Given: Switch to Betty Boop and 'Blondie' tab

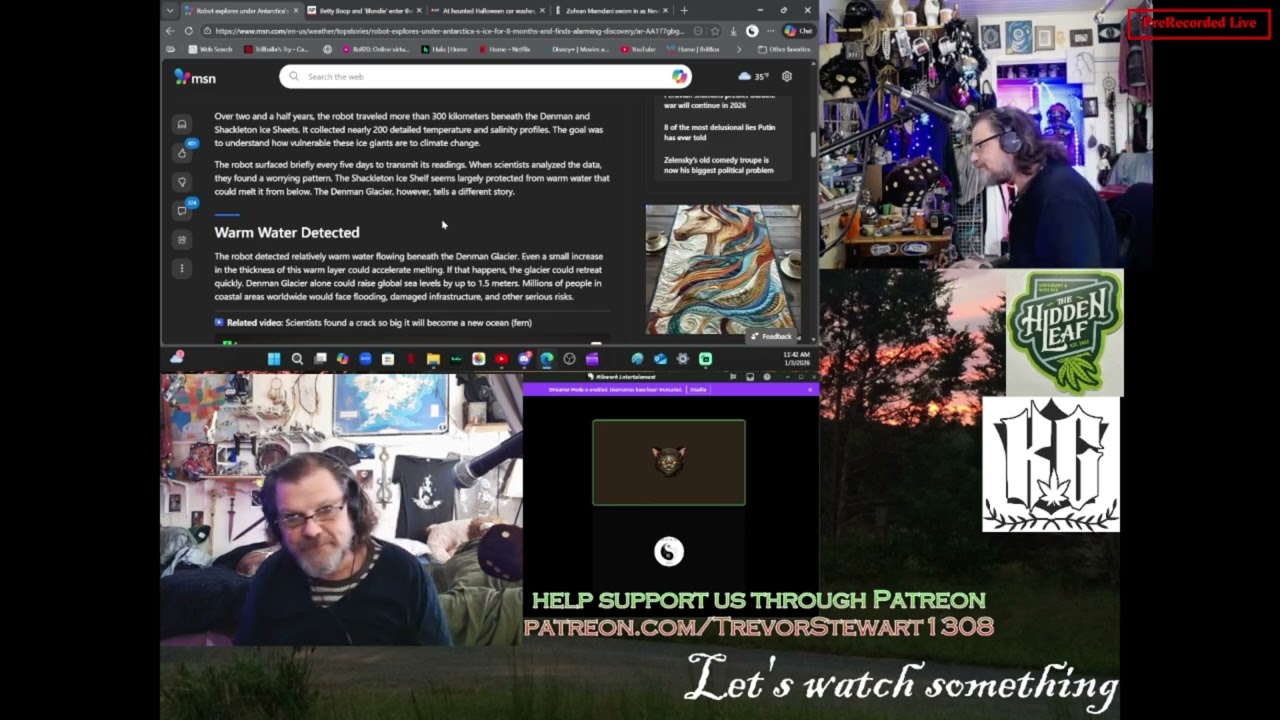Looking at the screenshot, I should [x=366, y=10].
